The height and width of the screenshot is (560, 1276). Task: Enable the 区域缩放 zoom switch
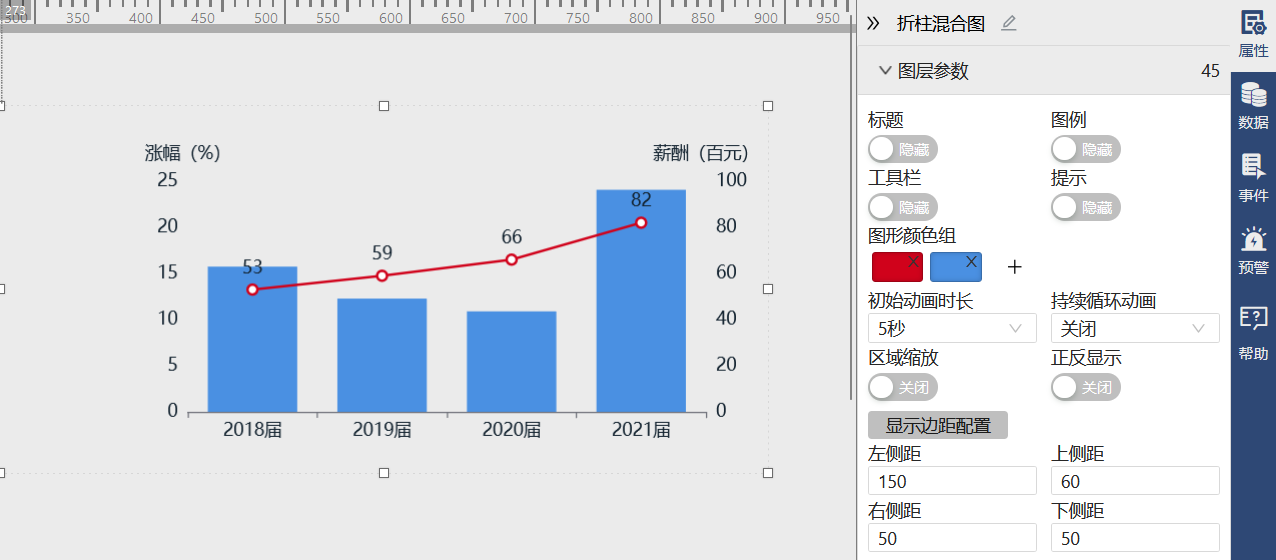(902, 387)
